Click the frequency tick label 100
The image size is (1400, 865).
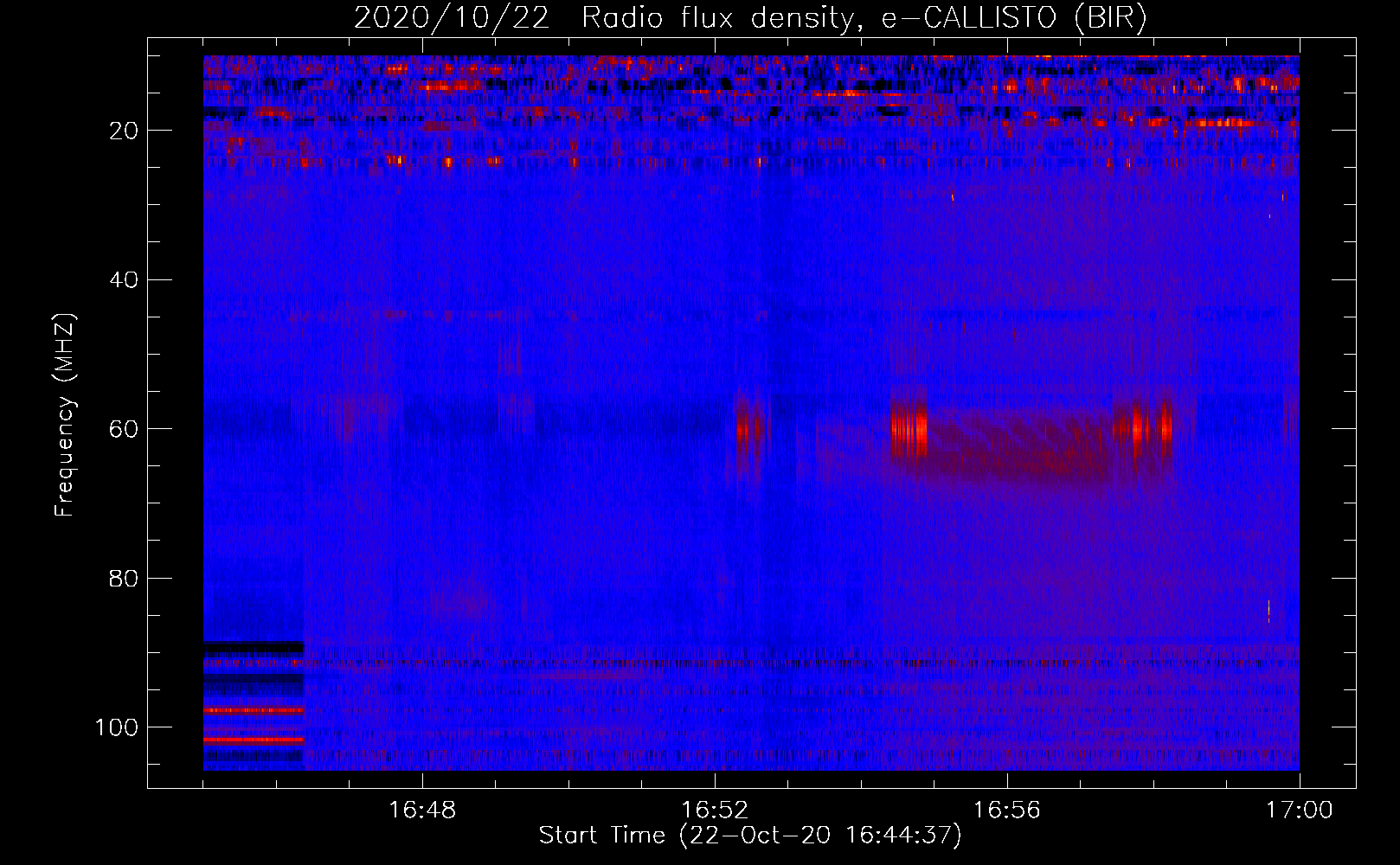[x=116, y=727]
